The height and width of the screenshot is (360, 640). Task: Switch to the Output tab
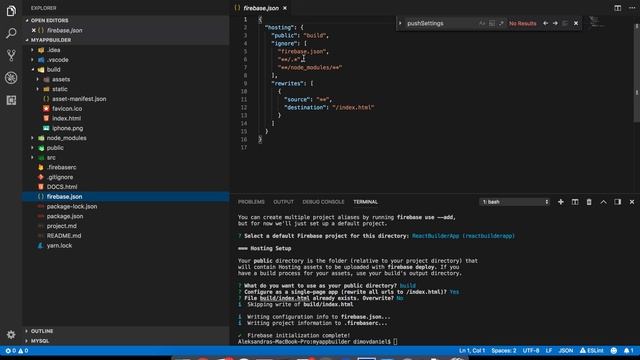point(283,202)
